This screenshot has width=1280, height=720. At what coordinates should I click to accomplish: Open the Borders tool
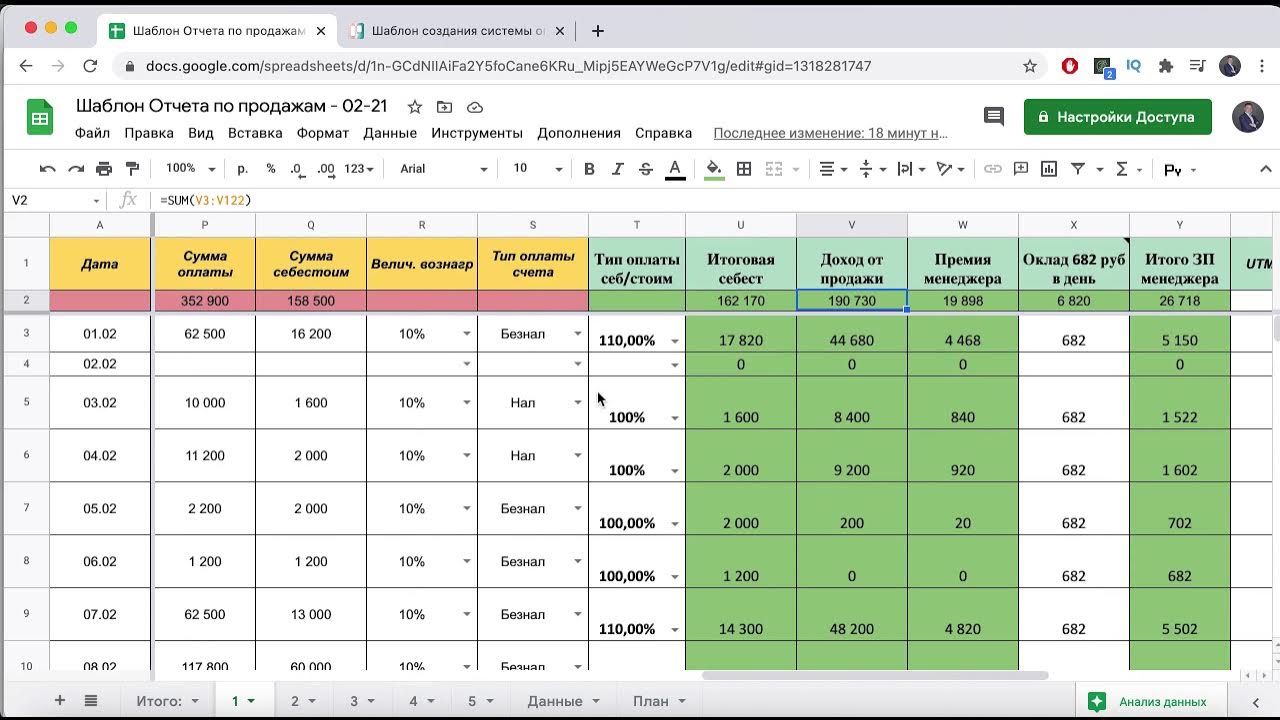744,169
